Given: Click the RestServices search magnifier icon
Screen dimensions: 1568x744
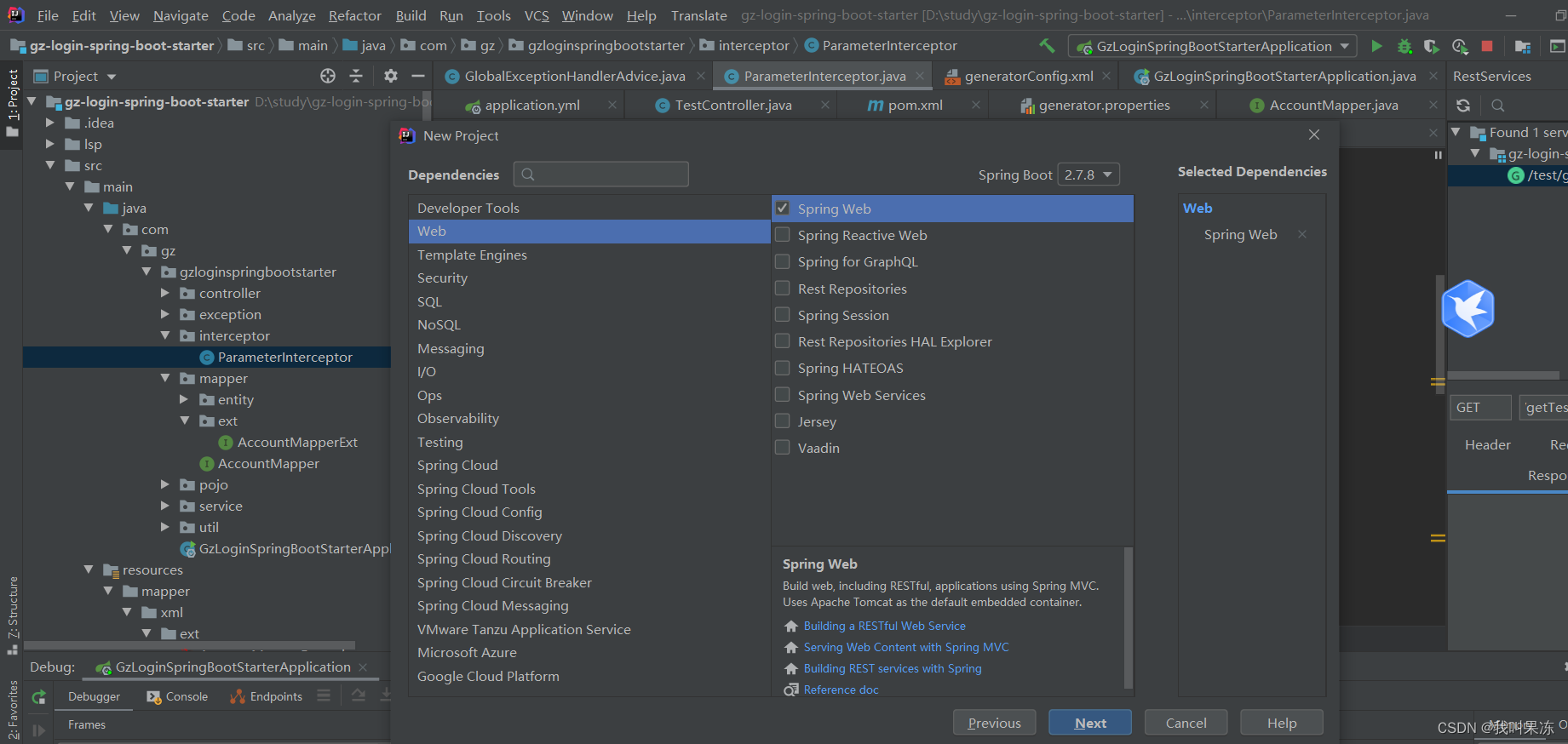Looking at the screenshot, I should pos(1498,106).
